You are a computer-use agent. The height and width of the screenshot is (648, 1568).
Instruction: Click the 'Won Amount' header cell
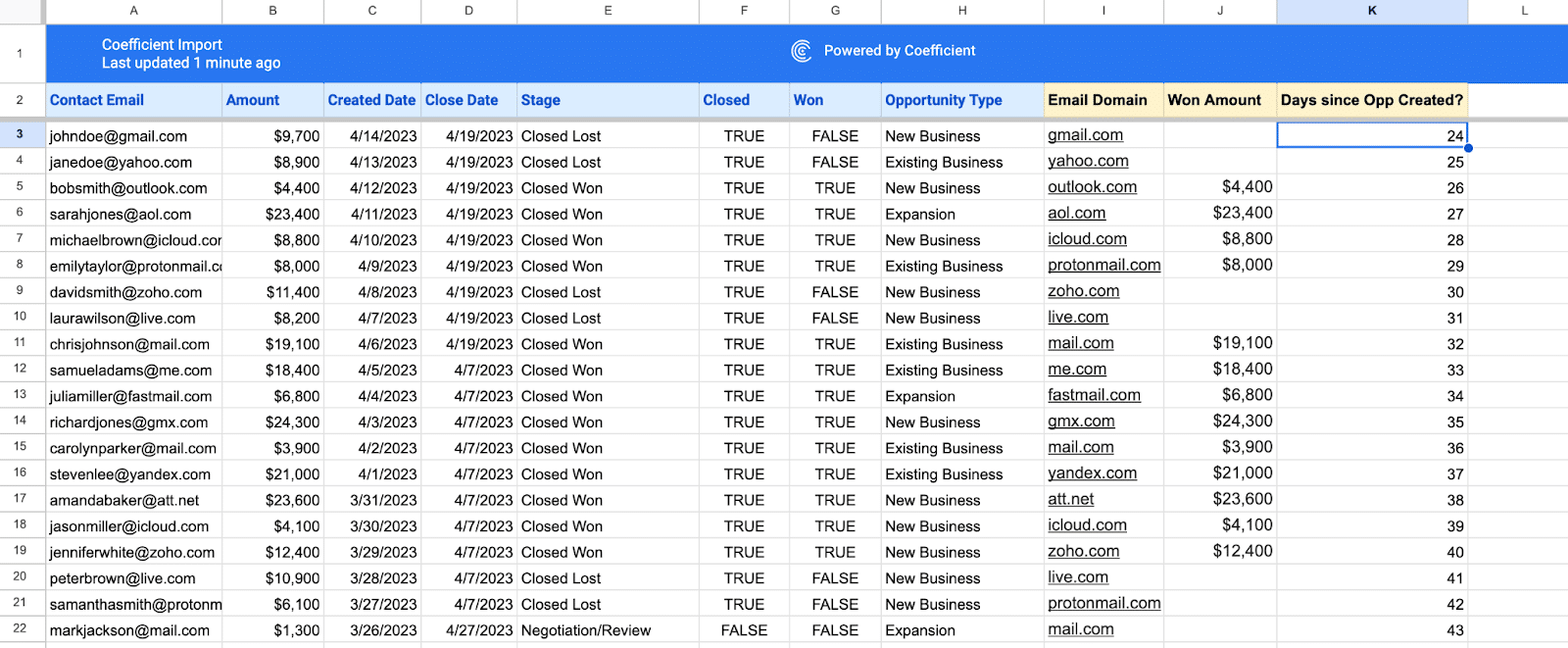pyautogui.click(x=1220, y=100)
